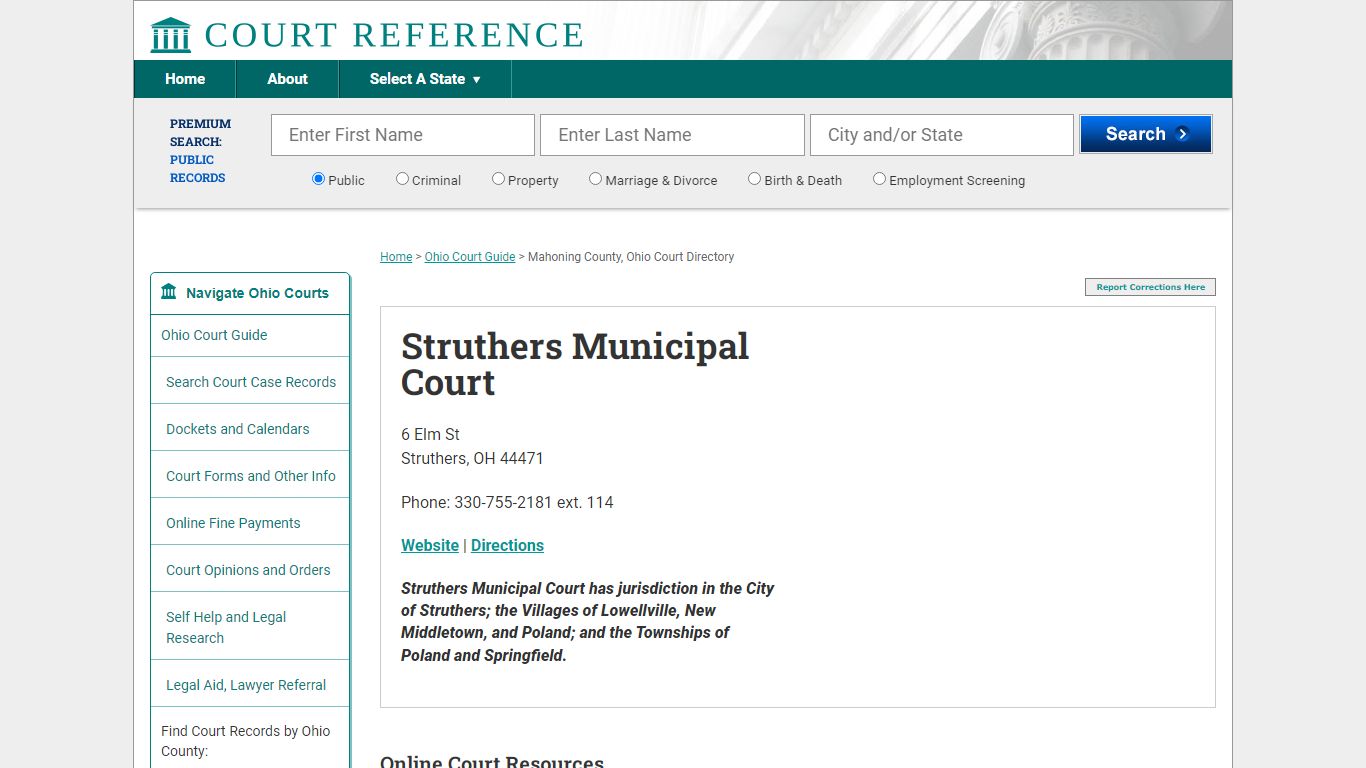This screenshot has height=768, width=1366.
Task: Select the Property radio button
Action: tap(498, 179)
